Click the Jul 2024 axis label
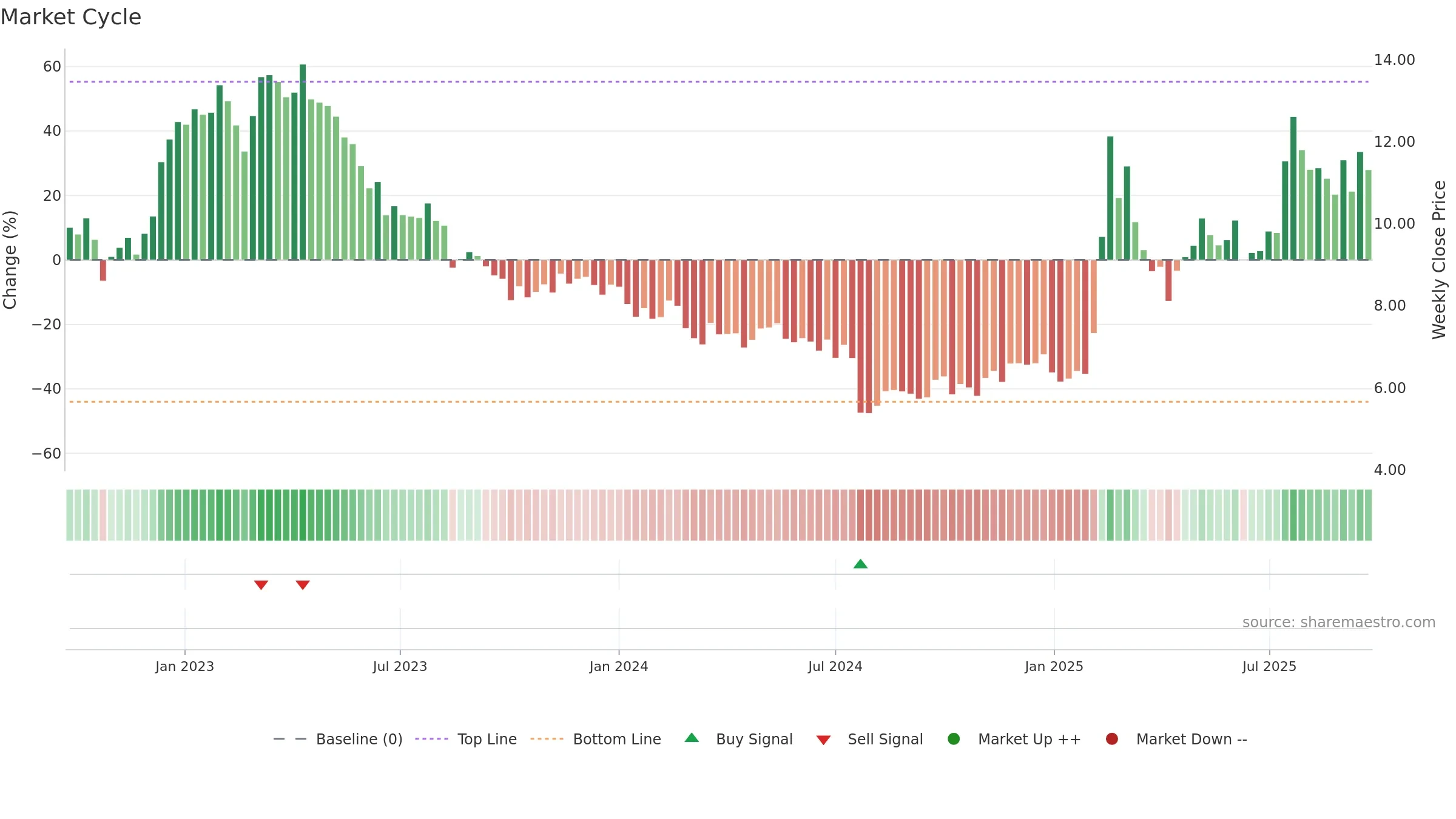The image size is (1456, 819). (x=835, y=666)
